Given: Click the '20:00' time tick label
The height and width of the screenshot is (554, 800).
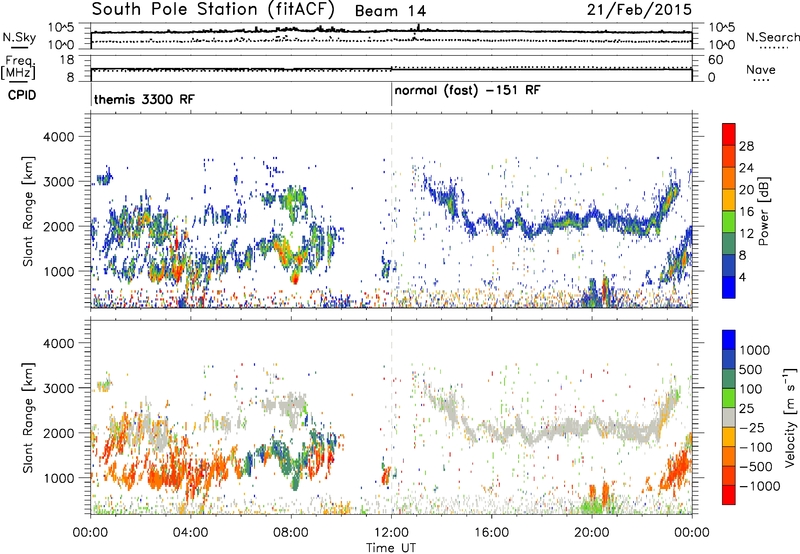Looking at the screenshot, I should [592, 533].
